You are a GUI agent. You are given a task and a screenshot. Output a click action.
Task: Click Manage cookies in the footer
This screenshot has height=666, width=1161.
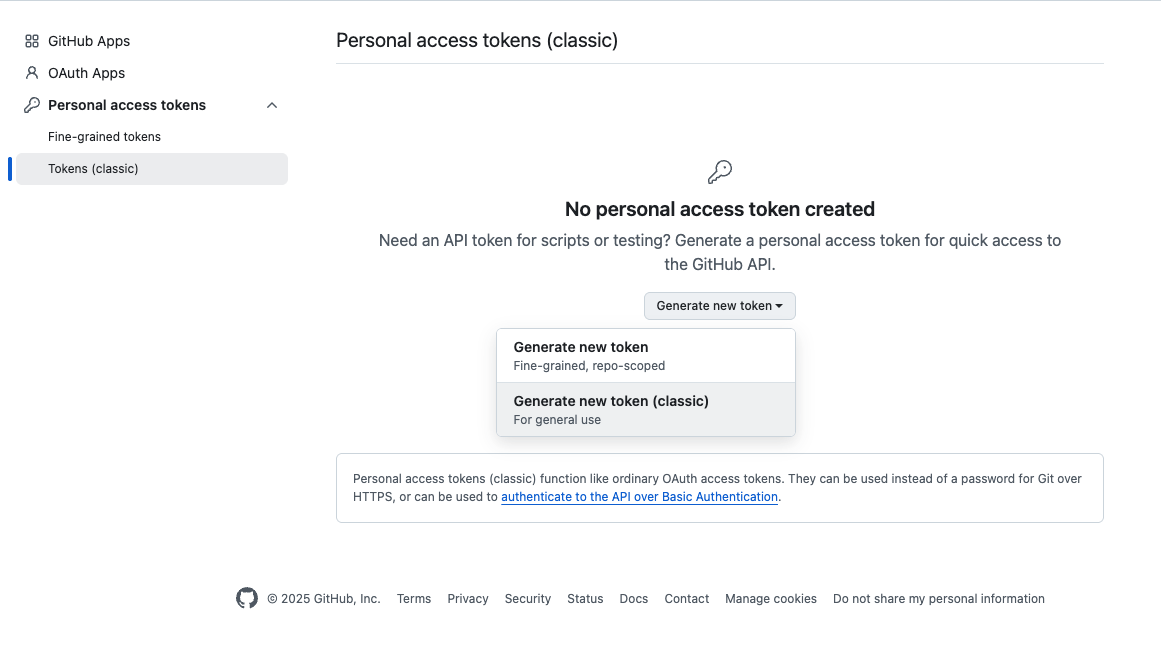[771, 599]
